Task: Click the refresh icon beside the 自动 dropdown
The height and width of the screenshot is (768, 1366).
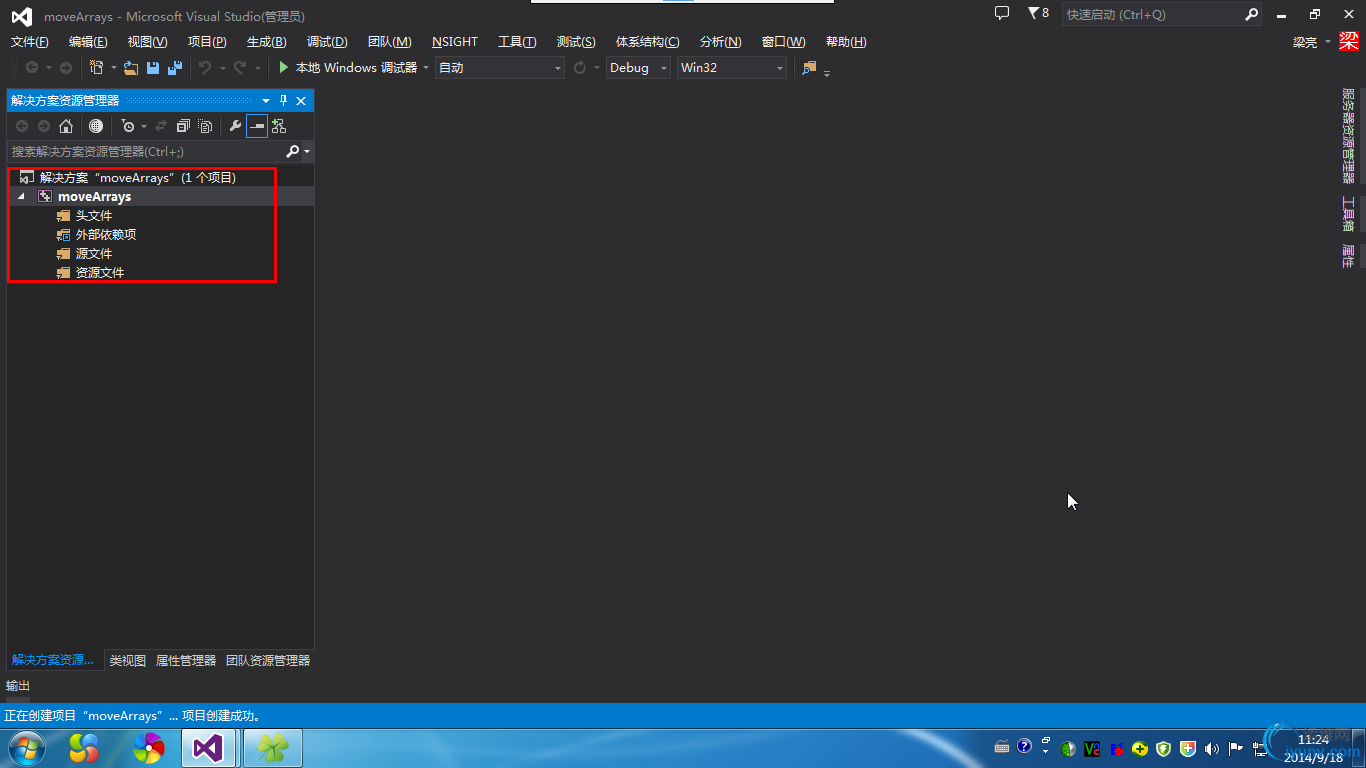Action: [580, 68]
